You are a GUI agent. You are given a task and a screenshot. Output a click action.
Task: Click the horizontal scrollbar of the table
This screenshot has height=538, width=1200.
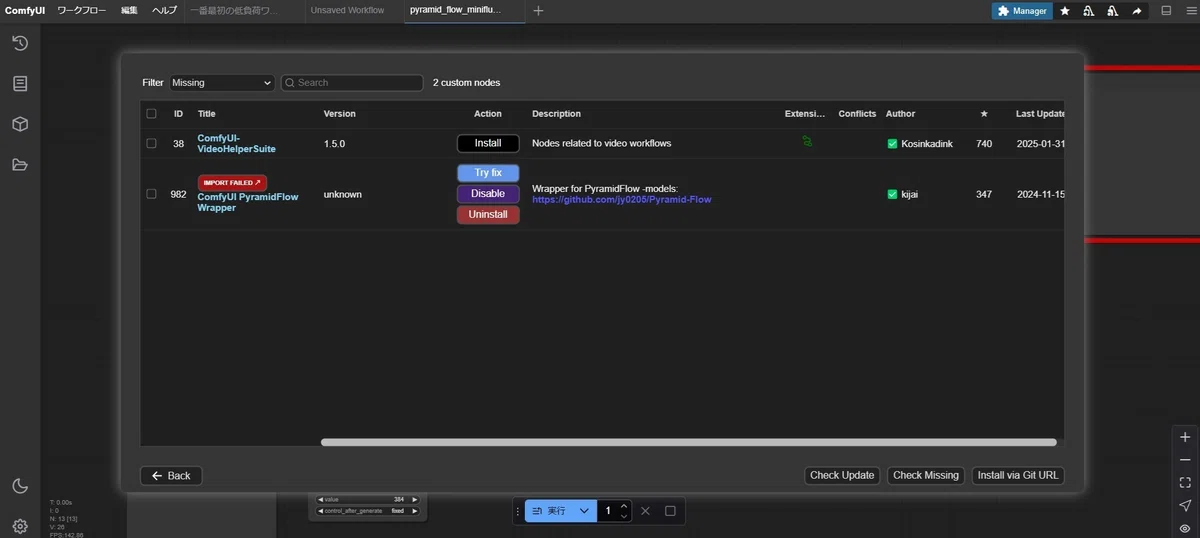(688, 442)
